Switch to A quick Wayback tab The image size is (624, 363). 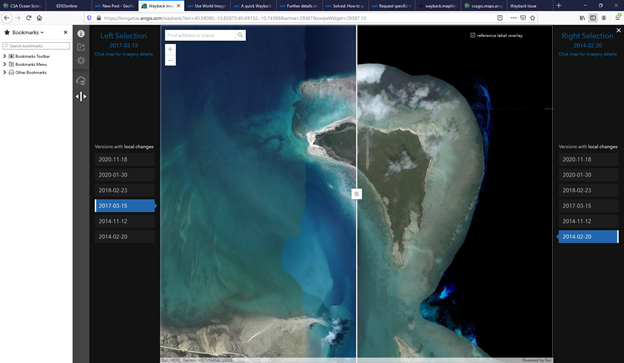click(253, 6)
